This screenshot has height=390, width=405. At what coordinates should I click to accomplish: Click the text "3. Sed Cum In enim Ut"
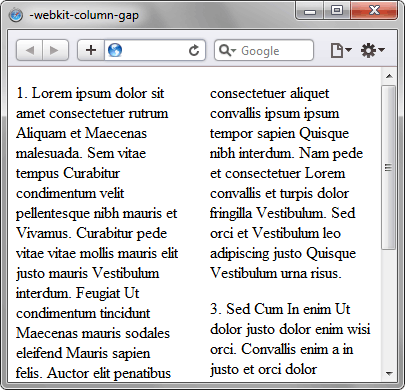[x=280, y=309]
